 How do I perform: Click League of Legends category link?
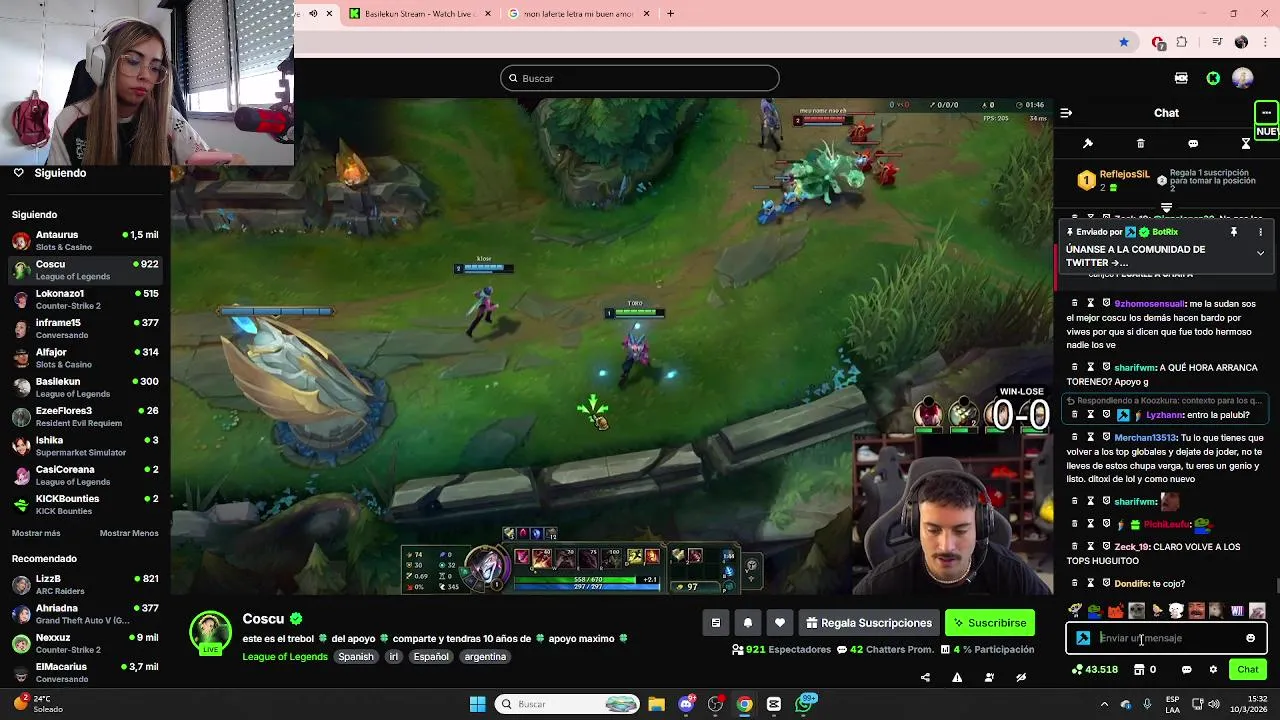pos(285,657)
